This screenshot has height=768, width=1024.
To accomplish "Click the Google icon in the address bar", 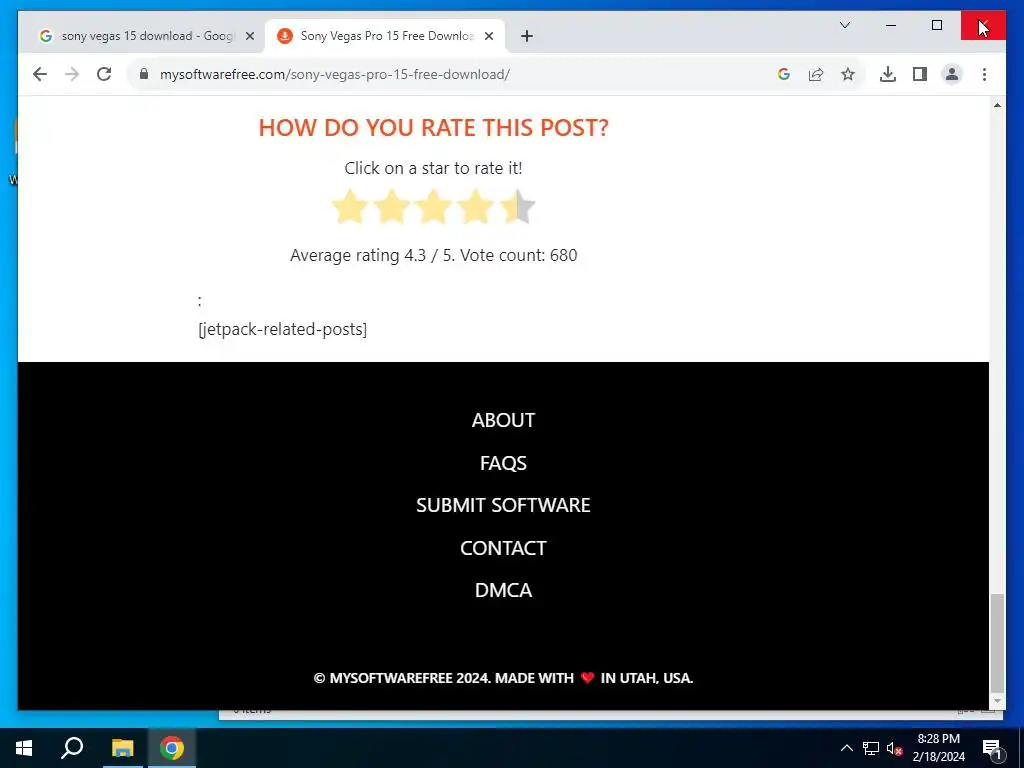I will (784, 74).
